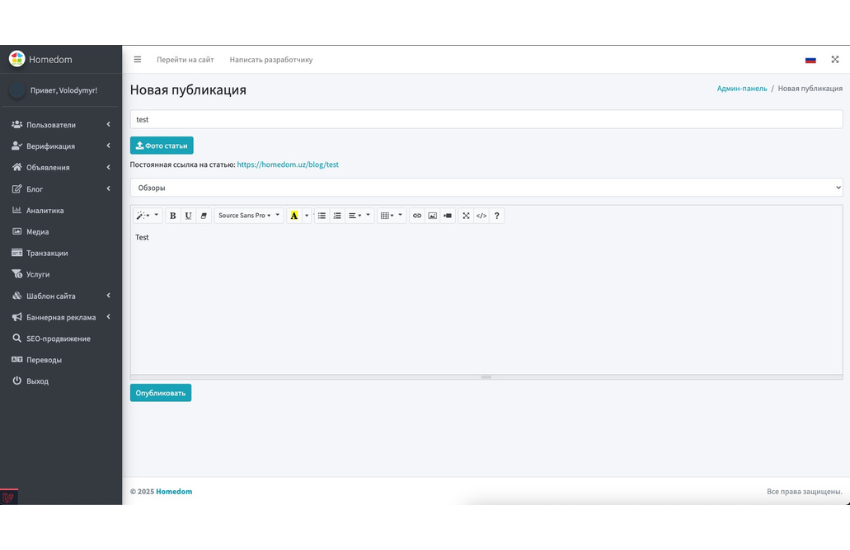
Task: Open the homedom.uz/blog/test permalink
Action: 288,165
